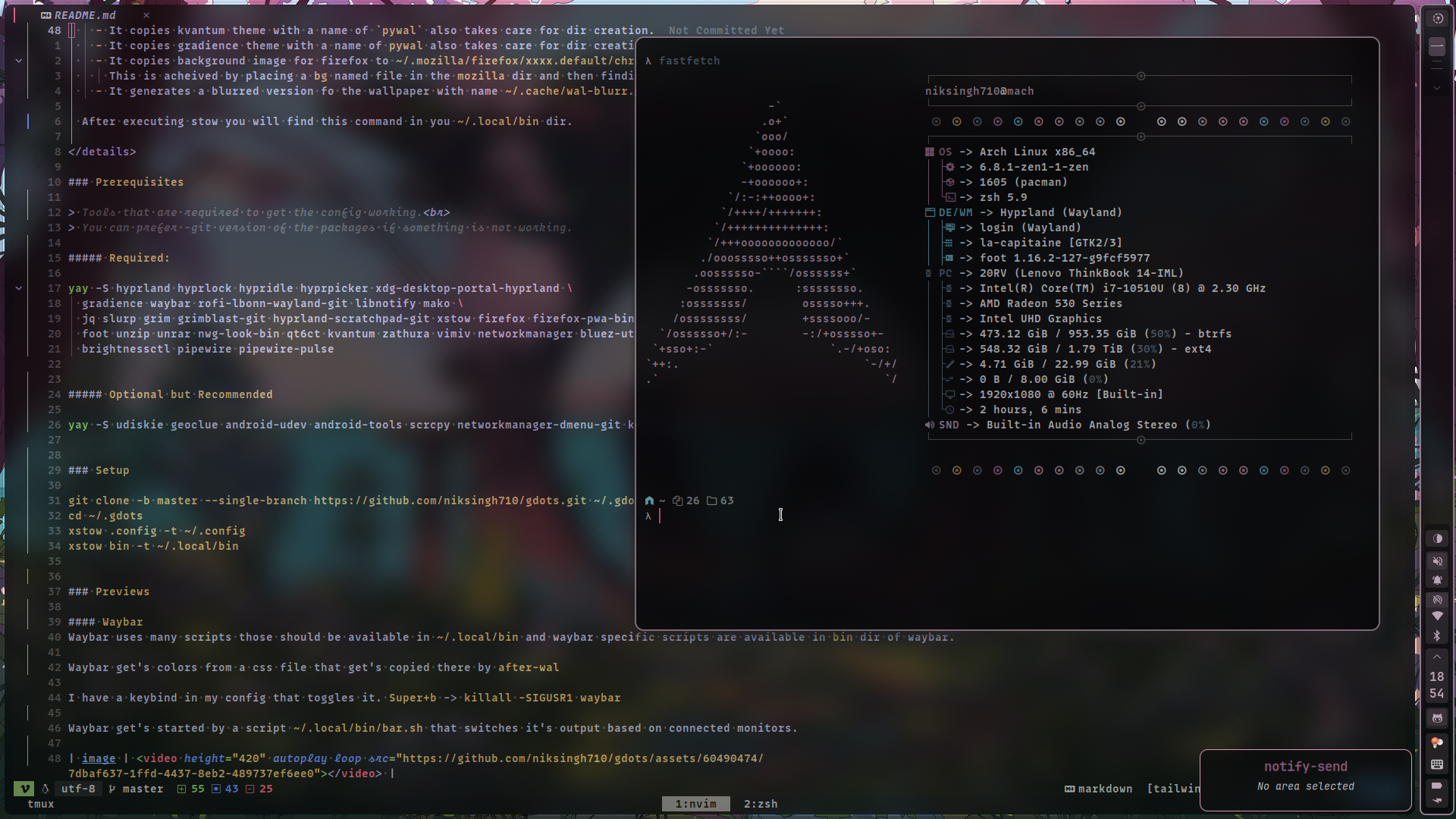The image size is (1456, 819).
Task: Collapse the fold chevron beside line 17
Action: 19,288
